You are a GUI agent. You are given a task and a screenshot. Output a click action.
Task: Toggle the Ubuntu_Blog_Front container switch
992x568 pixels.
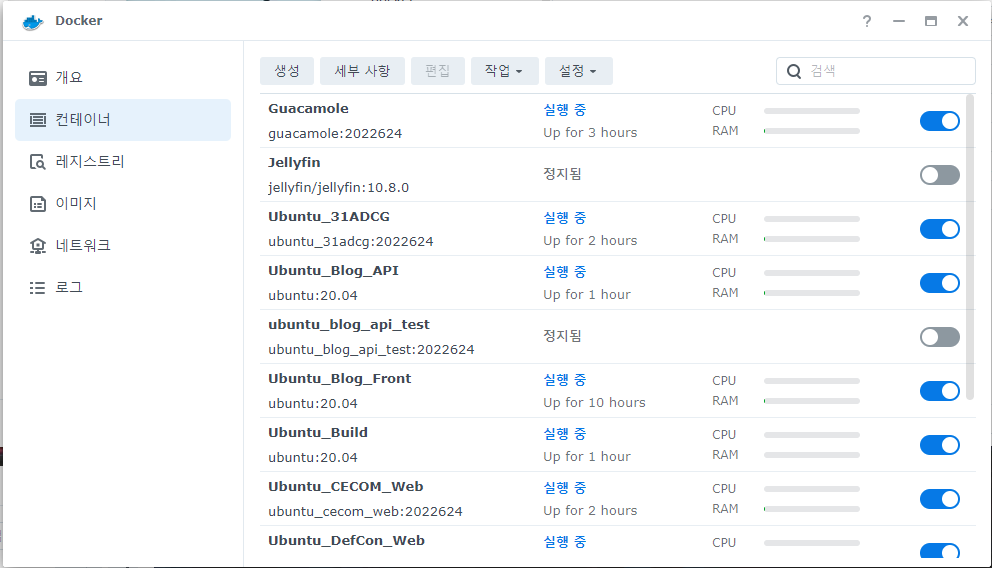939,391
